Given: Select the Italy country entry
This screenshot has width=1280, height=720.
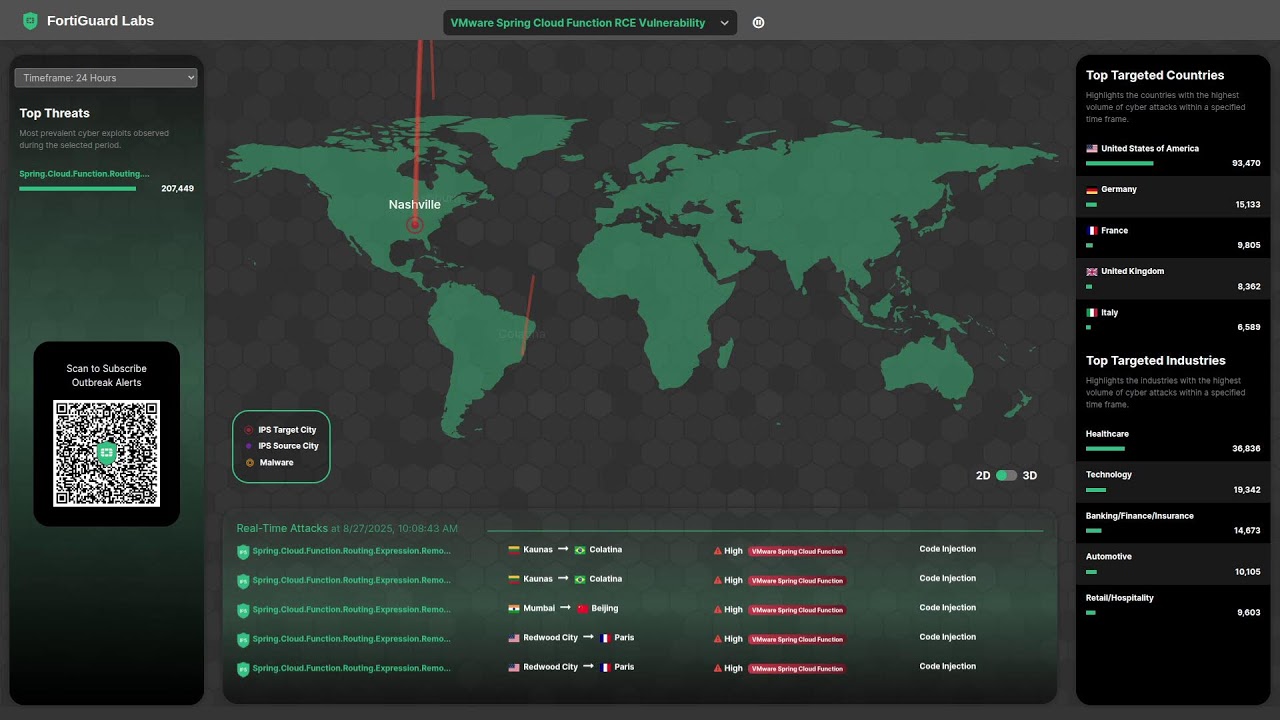Looking at the screenshot, I should tap(1173, 320).
